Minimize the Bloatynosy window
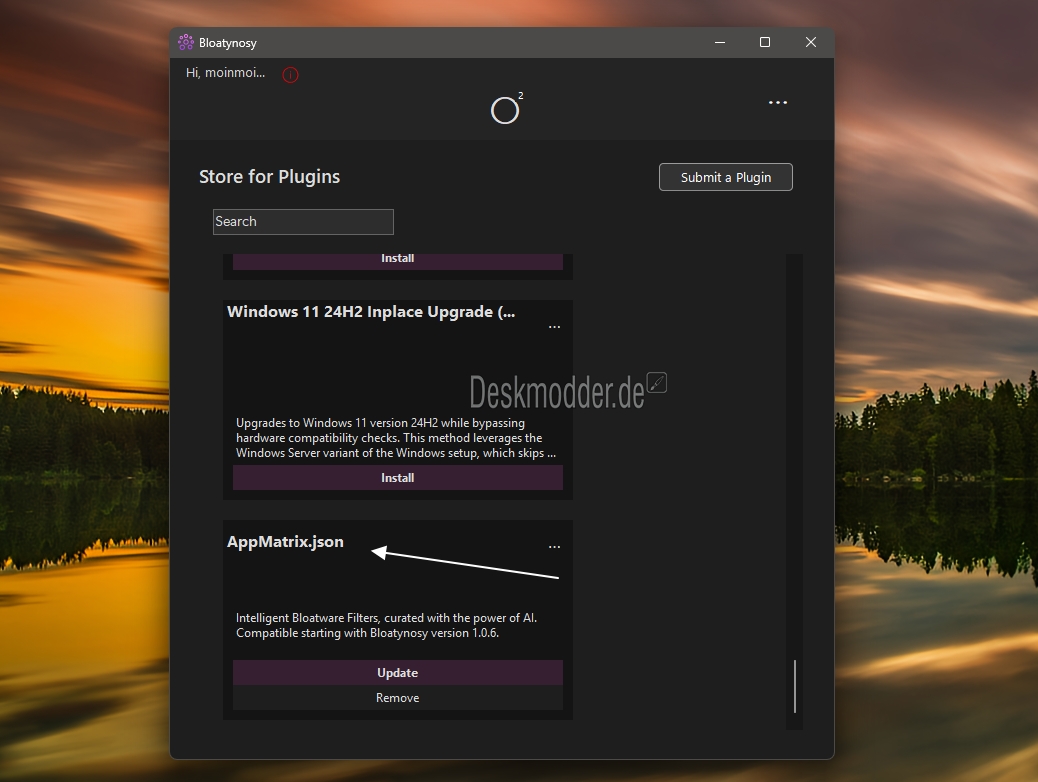This screenshot has width=1038, height=782. (x=719, y=43)
